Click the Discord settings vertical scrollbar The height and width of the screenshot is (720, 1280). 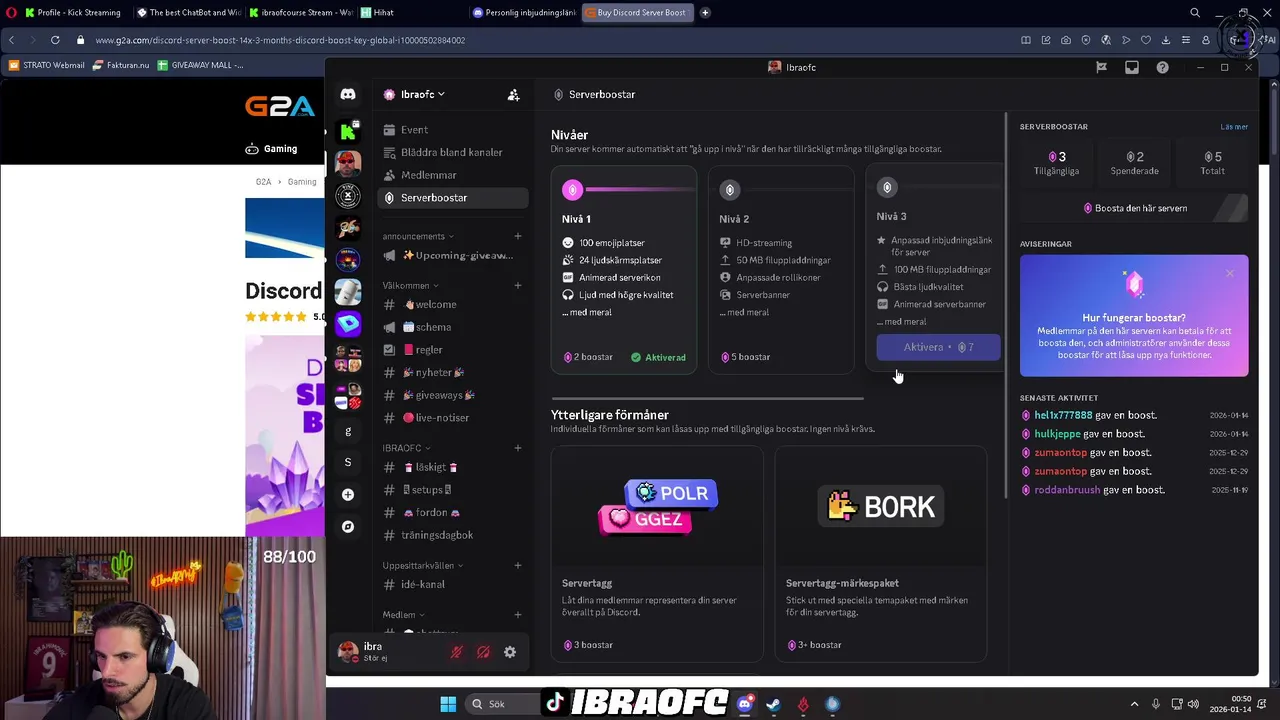[x=1004, y=306]
